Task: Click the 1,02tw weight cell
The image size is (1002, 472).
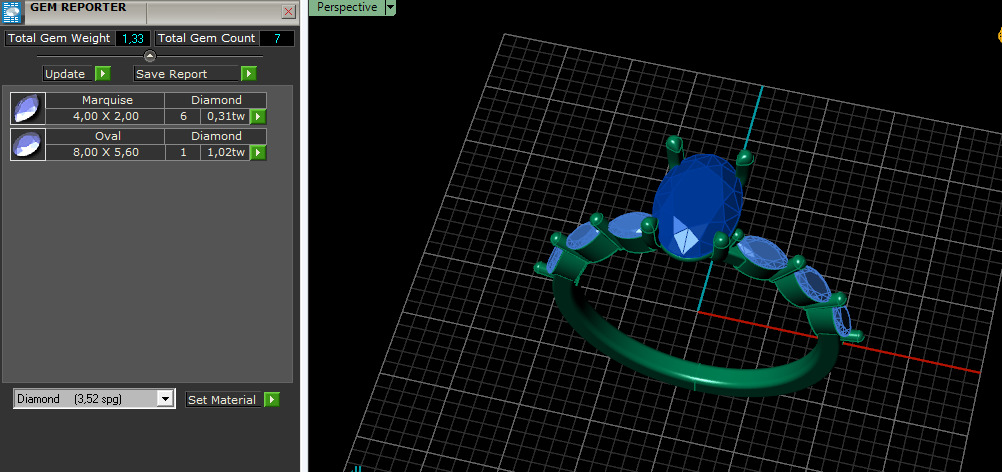Action: point(225,152)
